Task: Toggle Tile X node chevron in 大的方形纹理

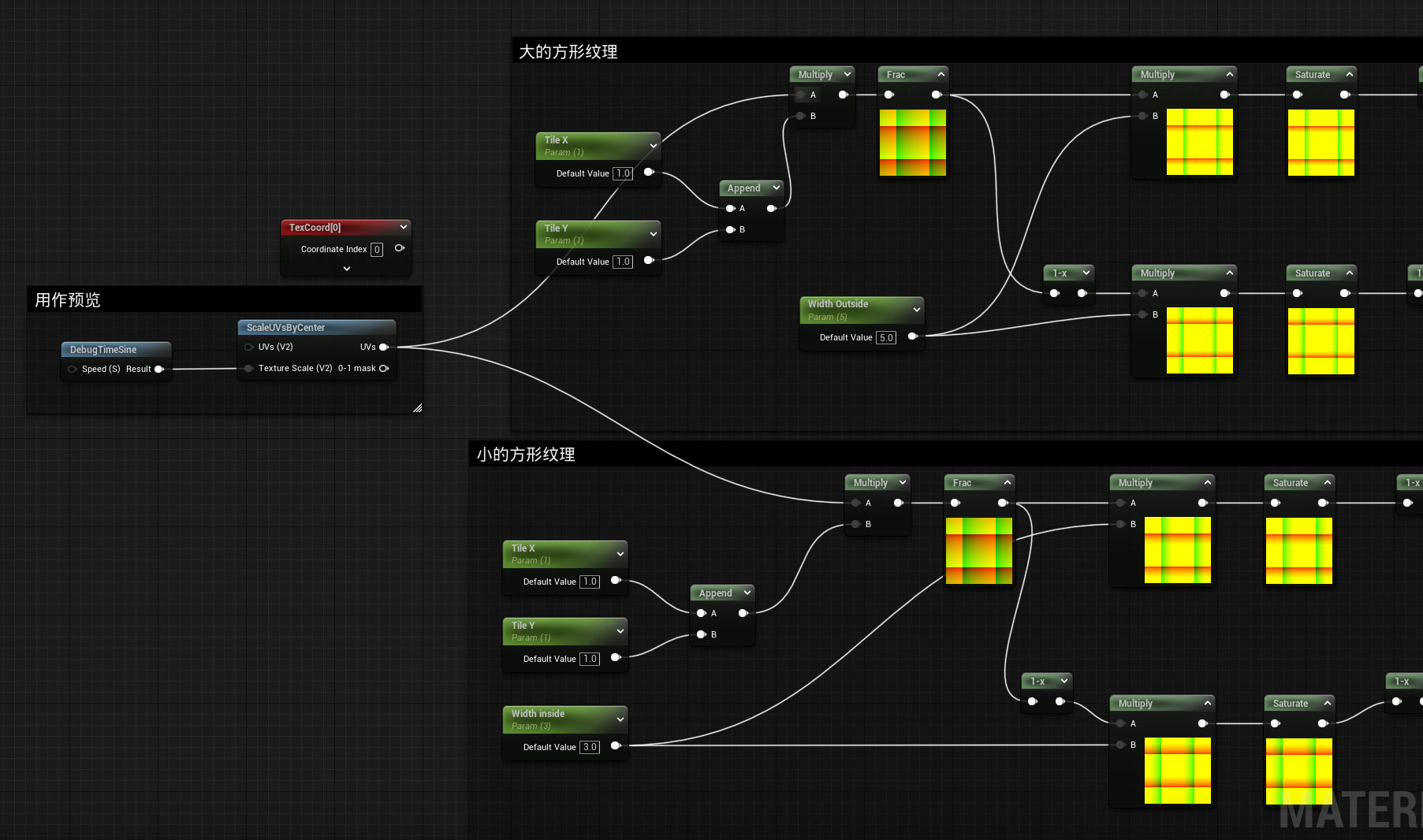Action: pyautogui.click(x=654, y=146)
